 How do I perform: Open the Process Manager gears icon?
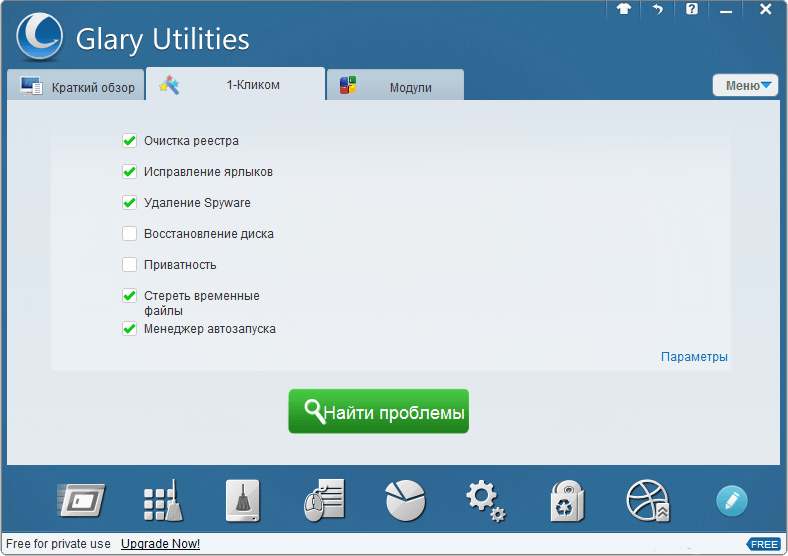point(486,499)
